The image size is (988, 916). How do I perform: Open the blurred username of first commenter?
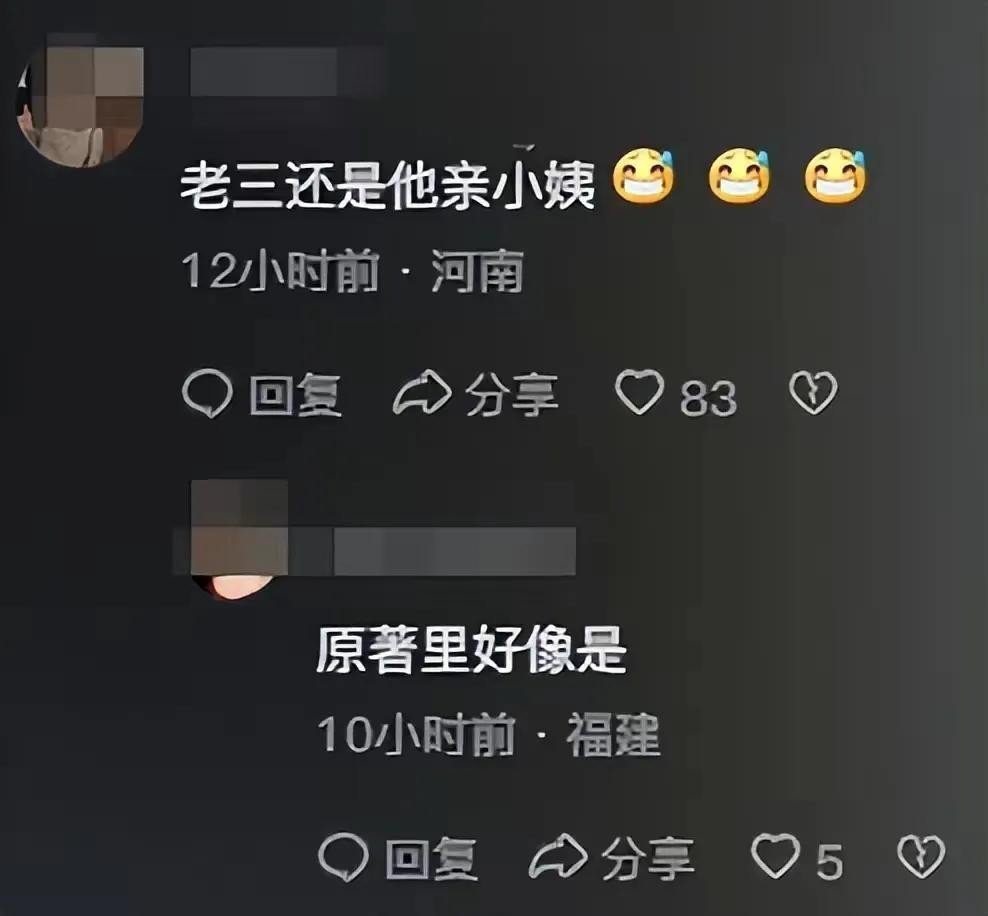[287, 71]
